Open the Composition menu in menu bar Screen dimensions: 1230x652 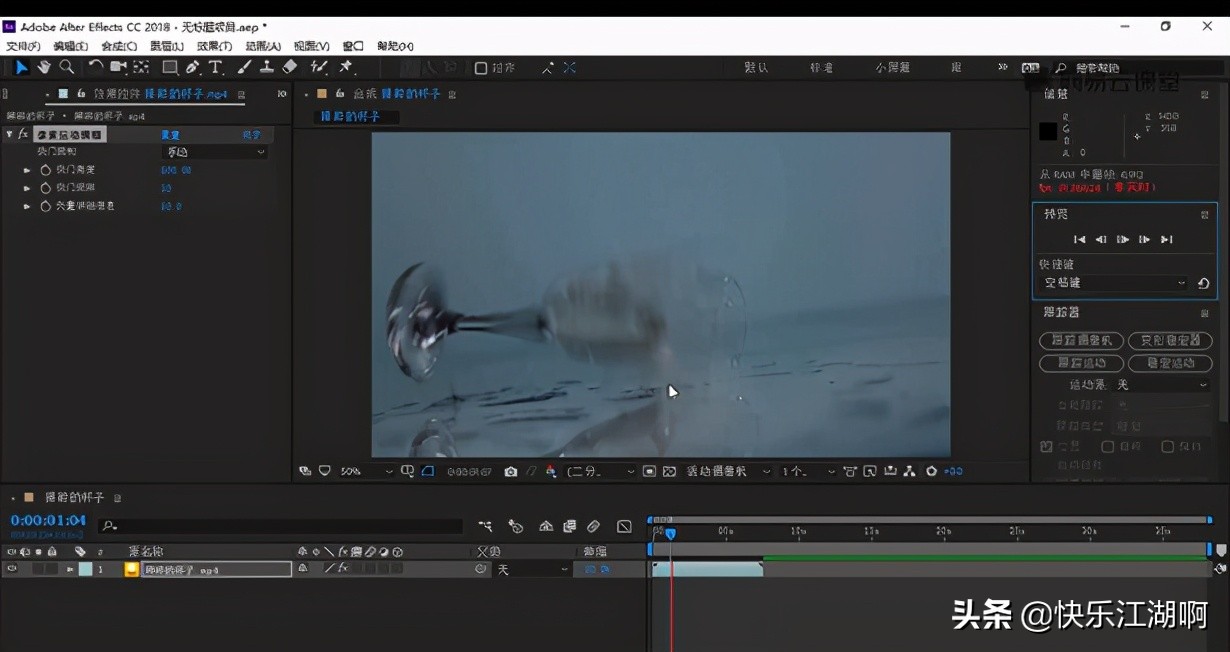click(x=118, y=46)
